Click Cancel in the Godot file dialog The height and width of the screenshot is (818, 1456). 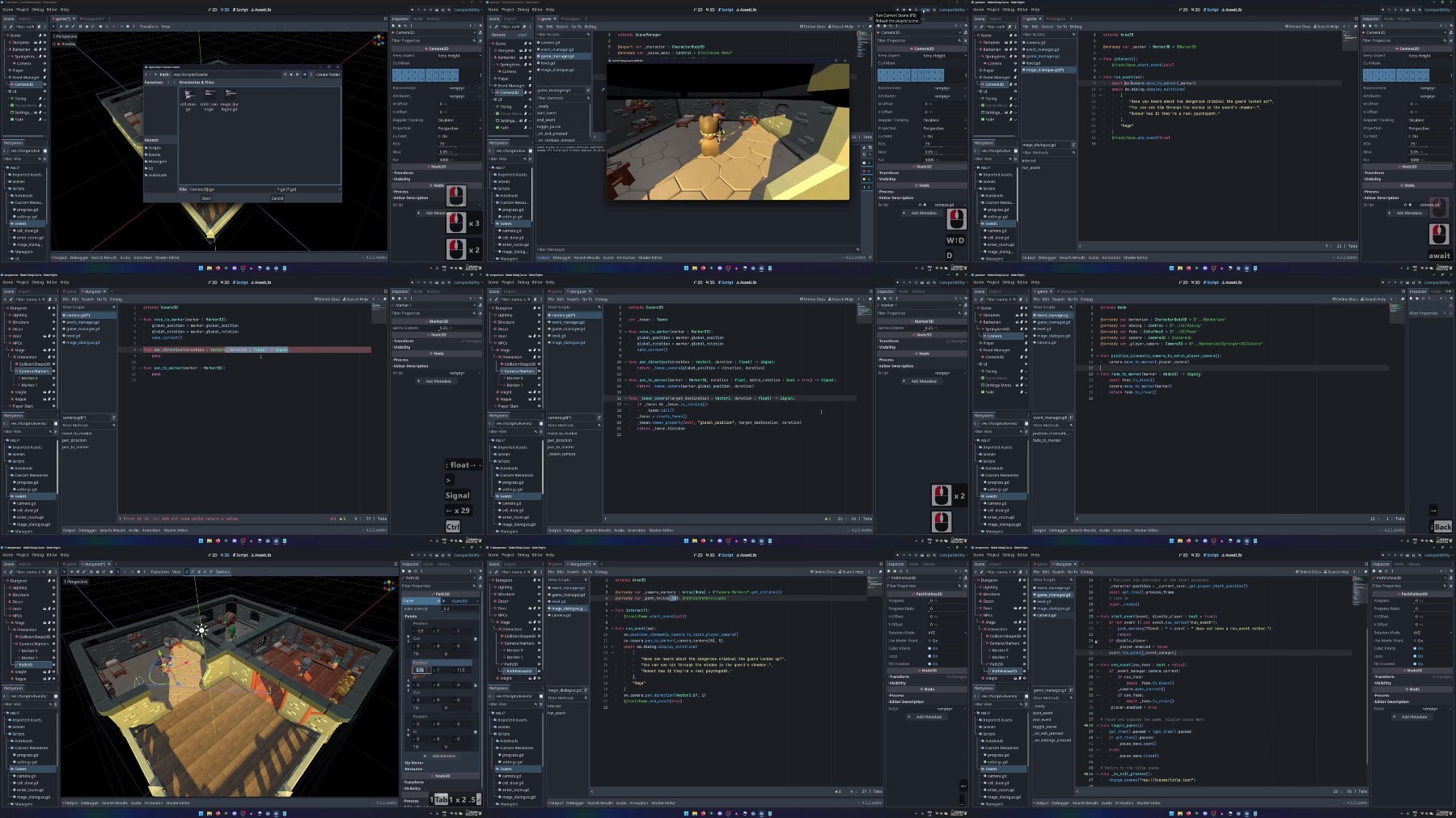(277, 197)
